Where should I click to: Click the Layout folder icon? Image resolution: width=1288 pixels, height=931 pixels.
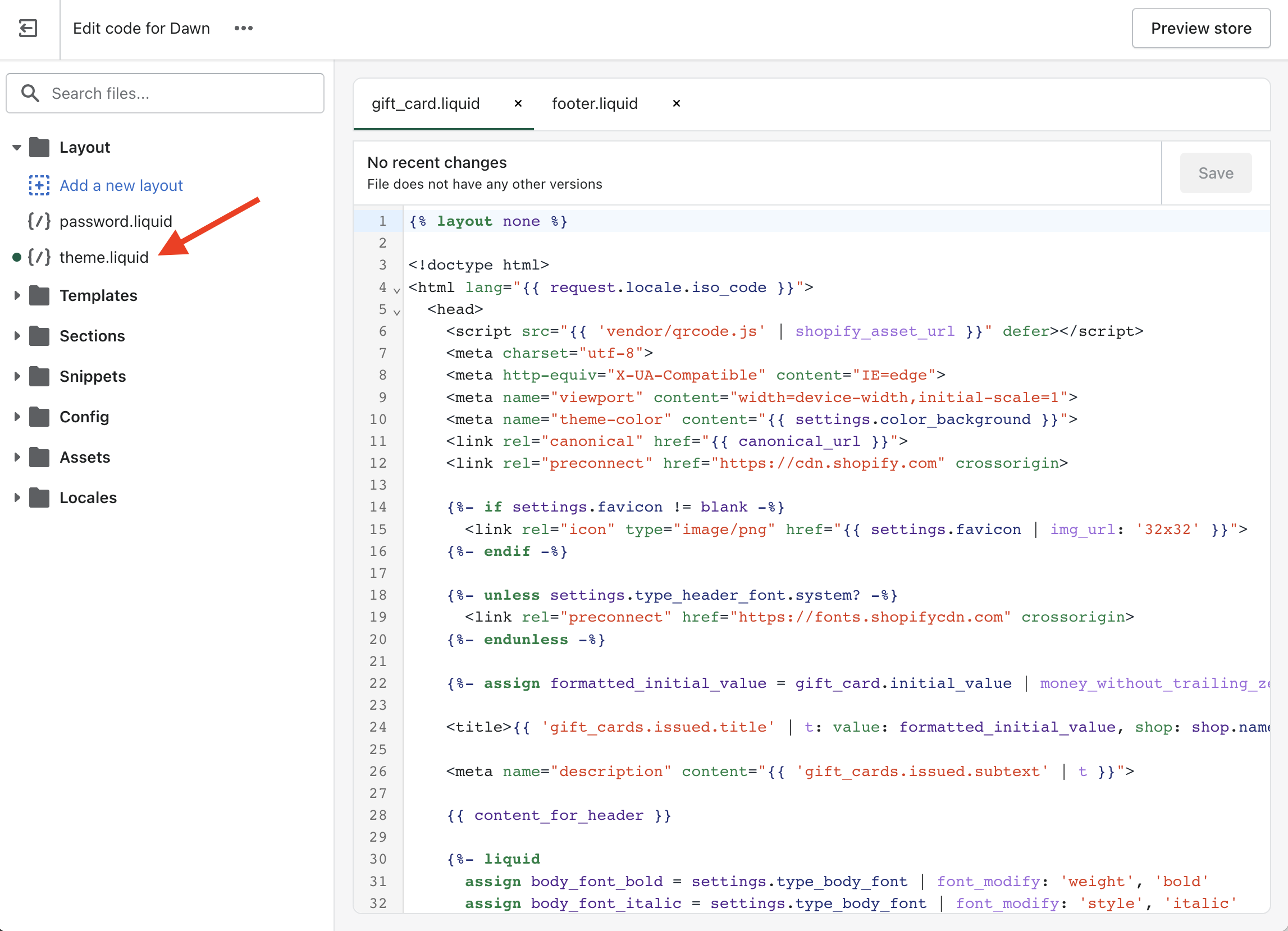39,147
